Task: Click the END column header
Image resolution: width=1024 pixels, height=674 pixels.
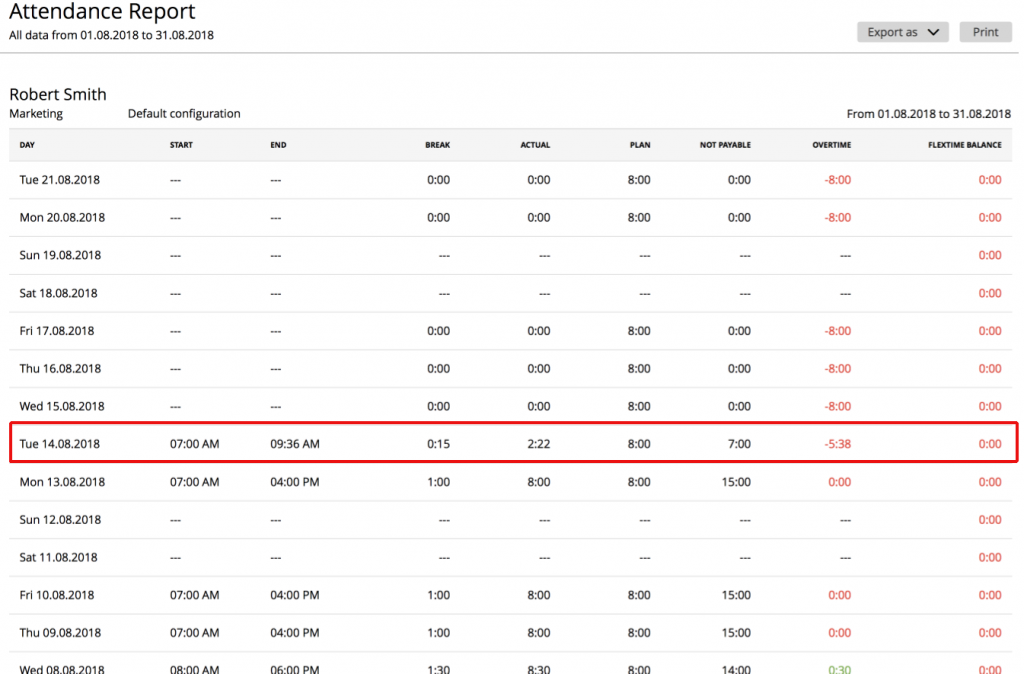Action: click(278, 145)
